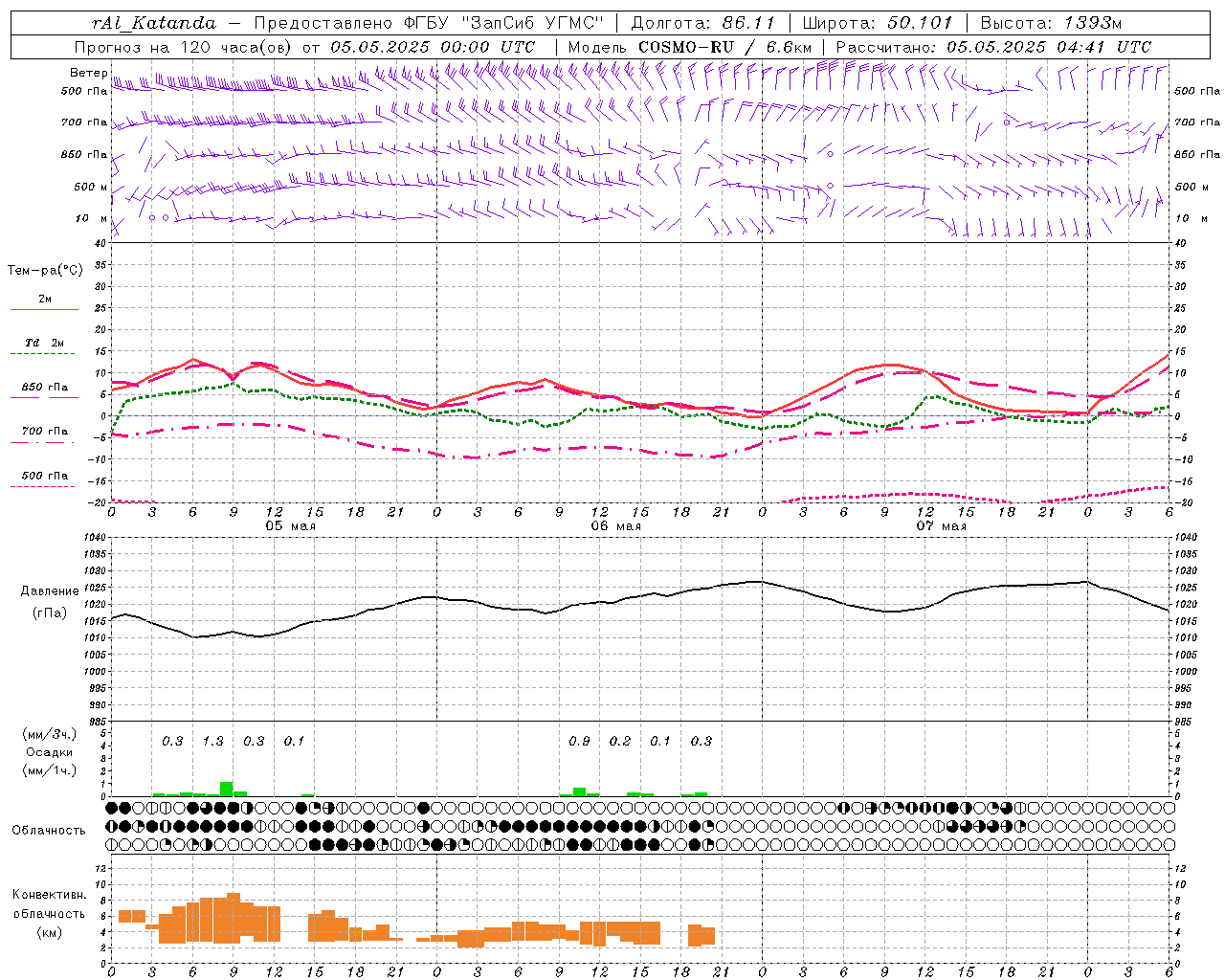Click the Тем-ра(°C) axis title

click(45, 271)
